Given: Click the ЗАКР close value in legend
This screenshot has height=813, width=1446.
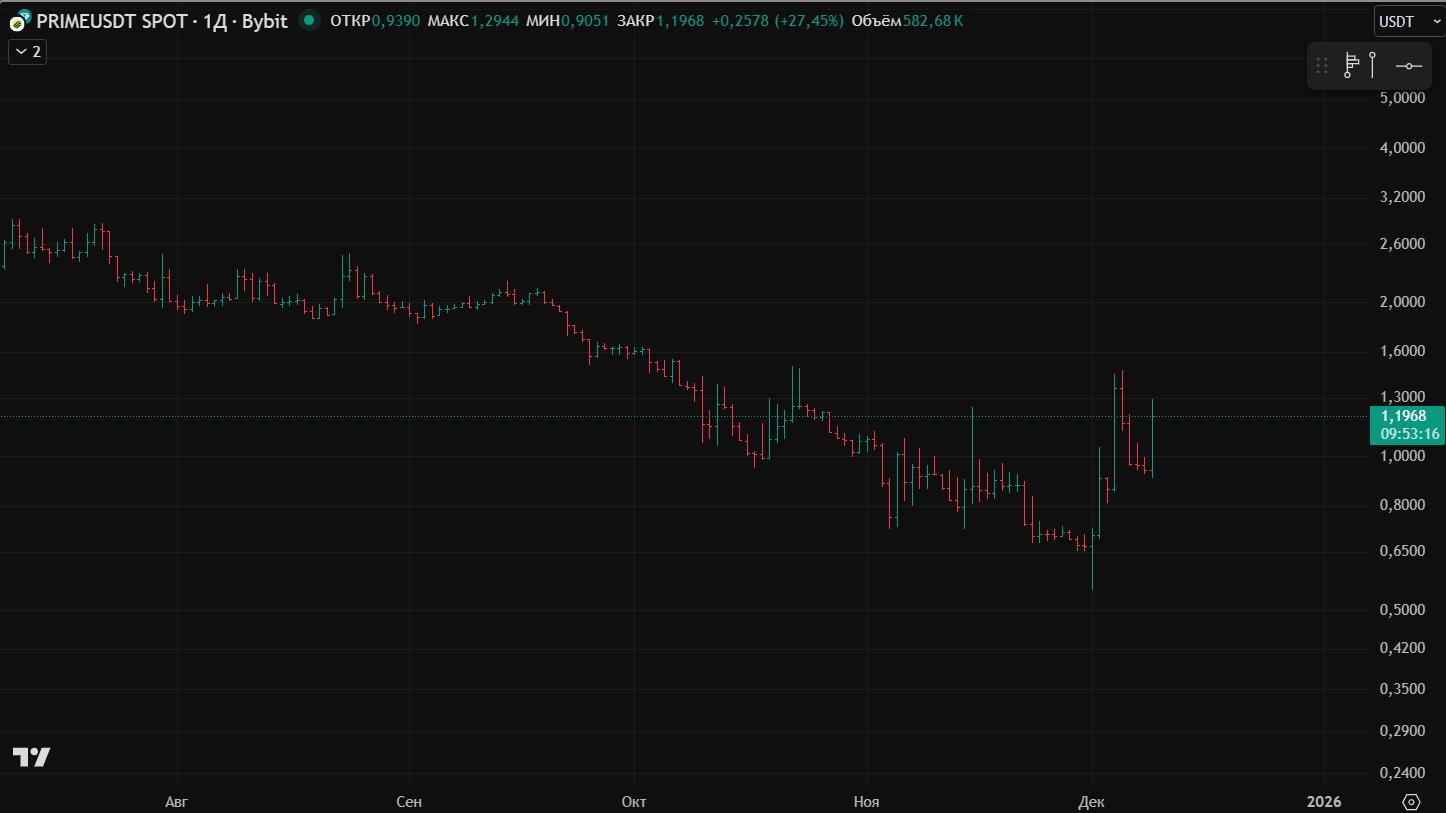Looking at the screenshot, I should click(680, 21).
